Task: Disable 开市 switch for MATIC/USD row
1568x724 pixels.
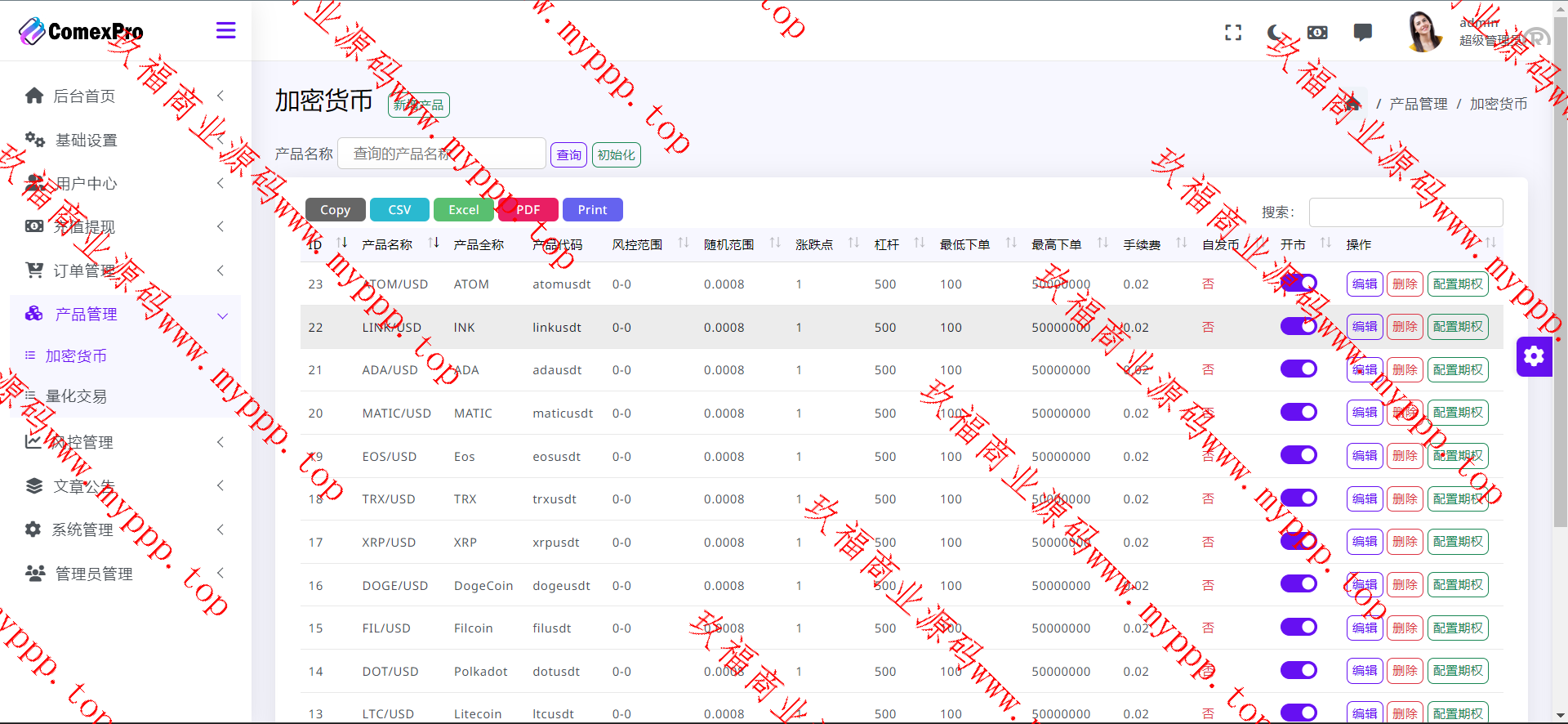Action: coord(1298,413)
